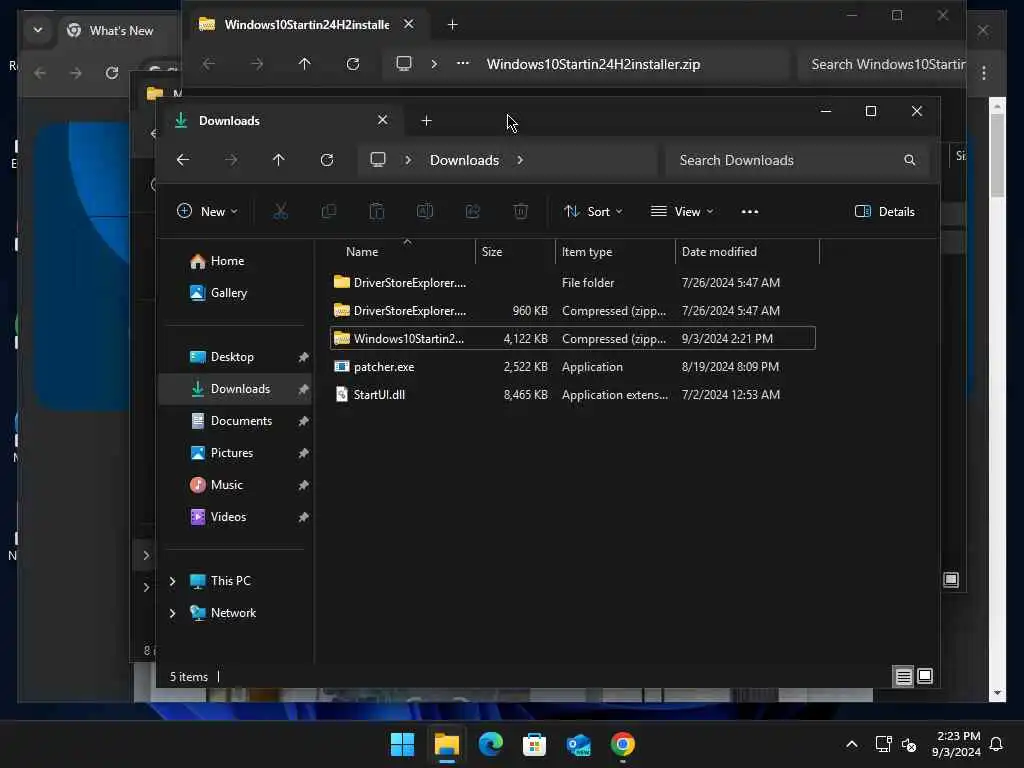Screen dimensions: 1024x768
Task: Select the 960 KB DriverStoreExplorer zip file
Action: pyautogui.click(x=573, y=311)
